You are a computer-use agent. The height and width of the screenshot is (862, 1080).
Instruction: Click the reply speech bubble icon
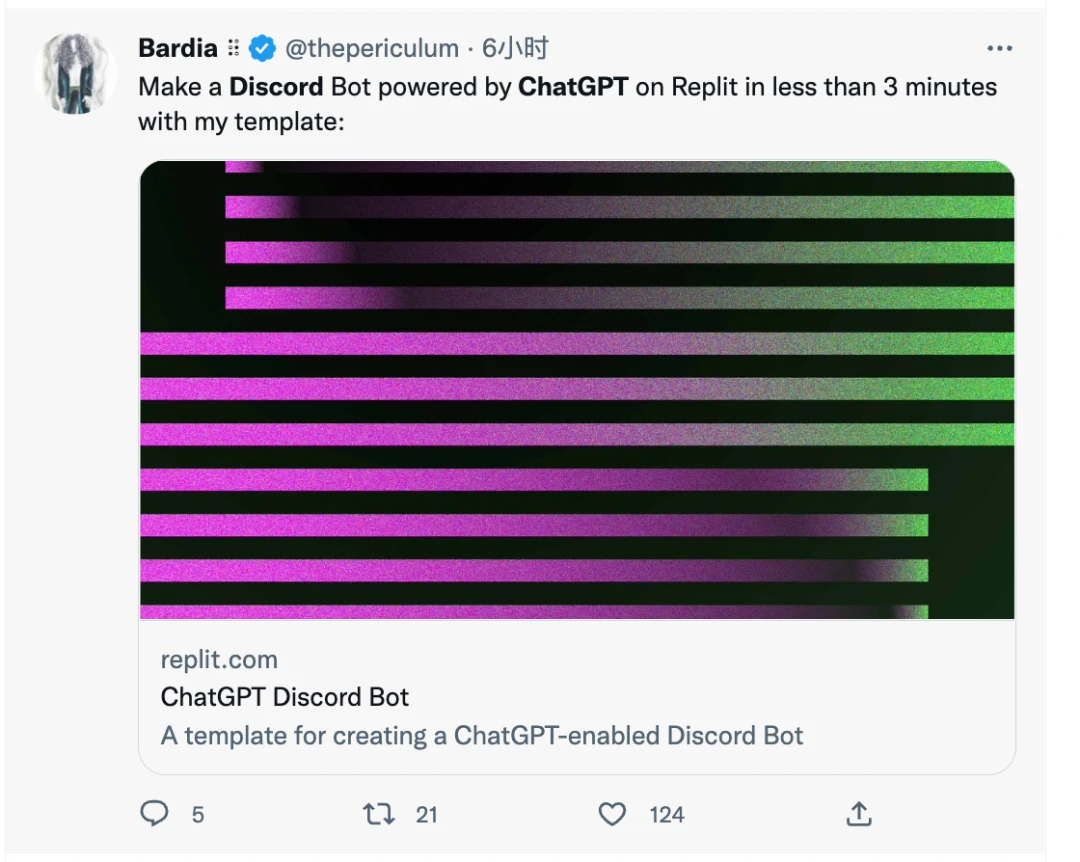click(154, 813)
